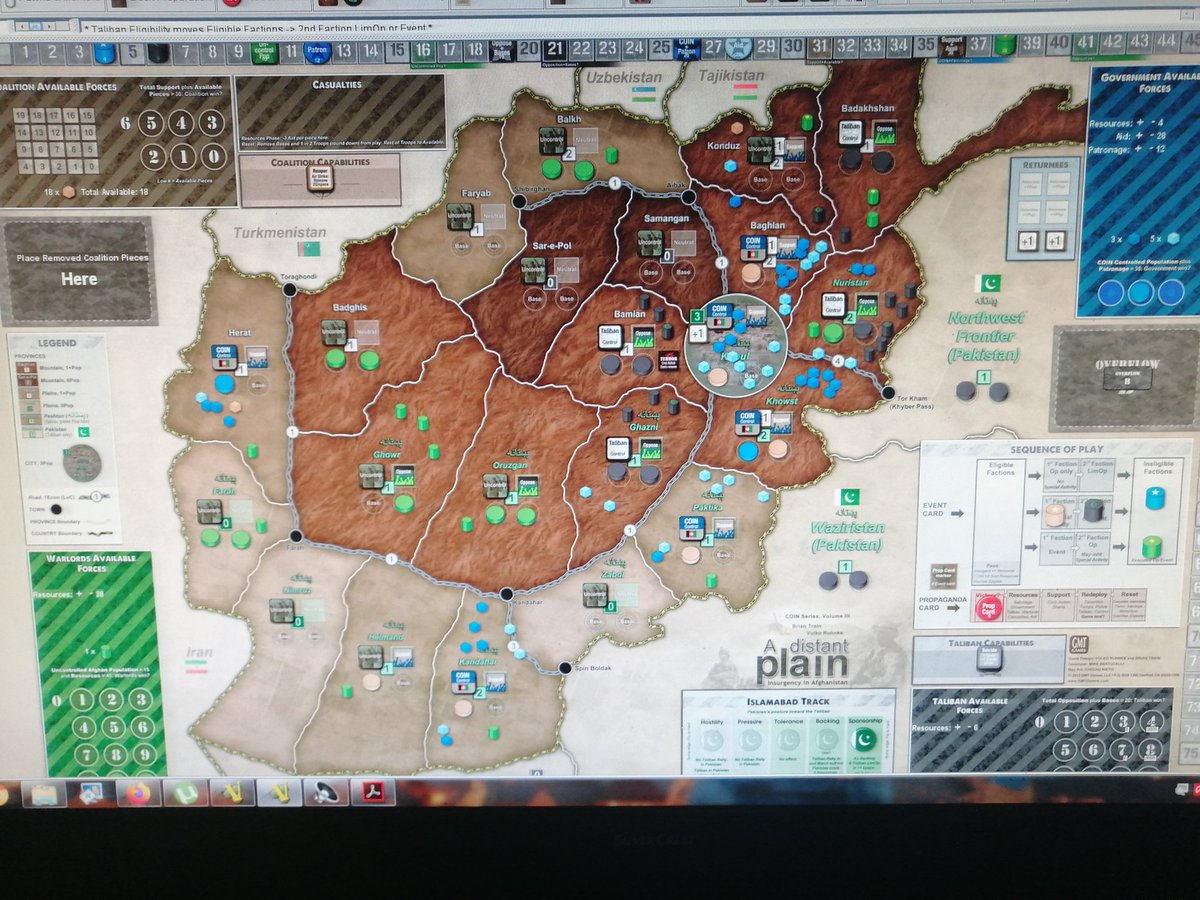Viewport: 1200px width, 900px height.
Task: Click 'Place Removed Coalition Pieces Here' box
Action: pyautogui.click(x=78, y=270)
